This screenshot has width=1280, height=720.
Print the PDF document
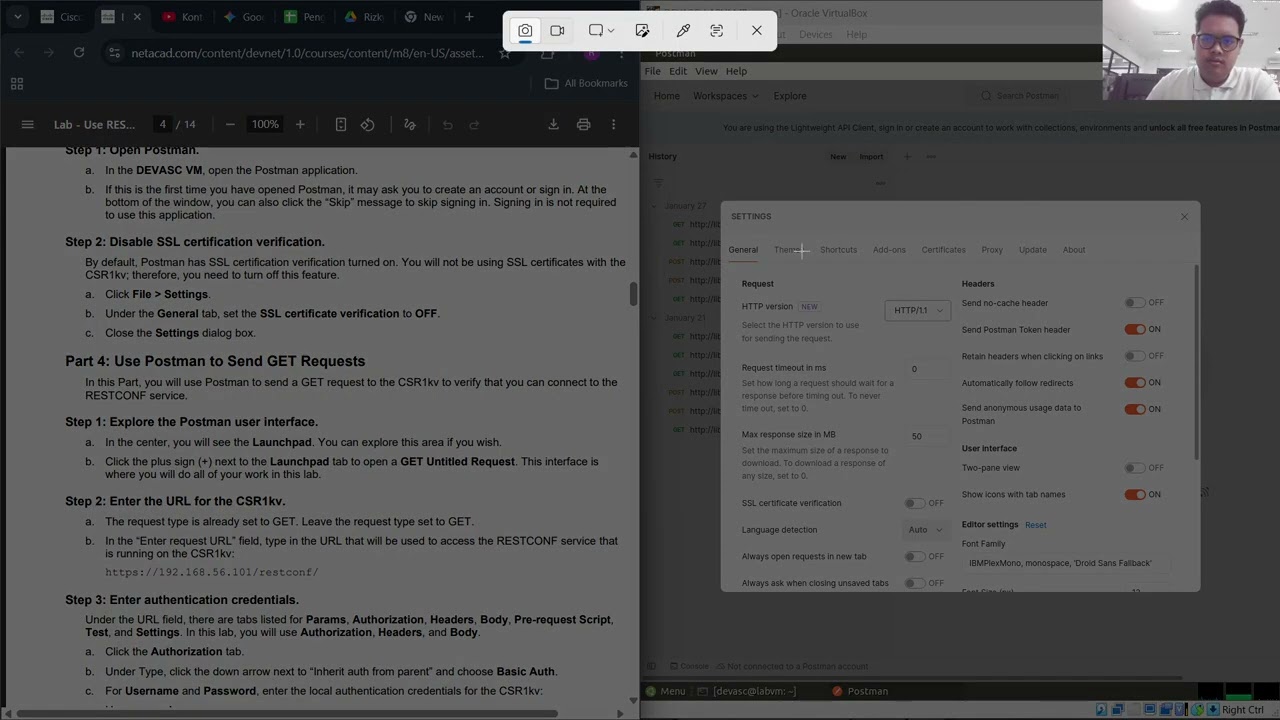pyautogui.click(x=584, y=124)
